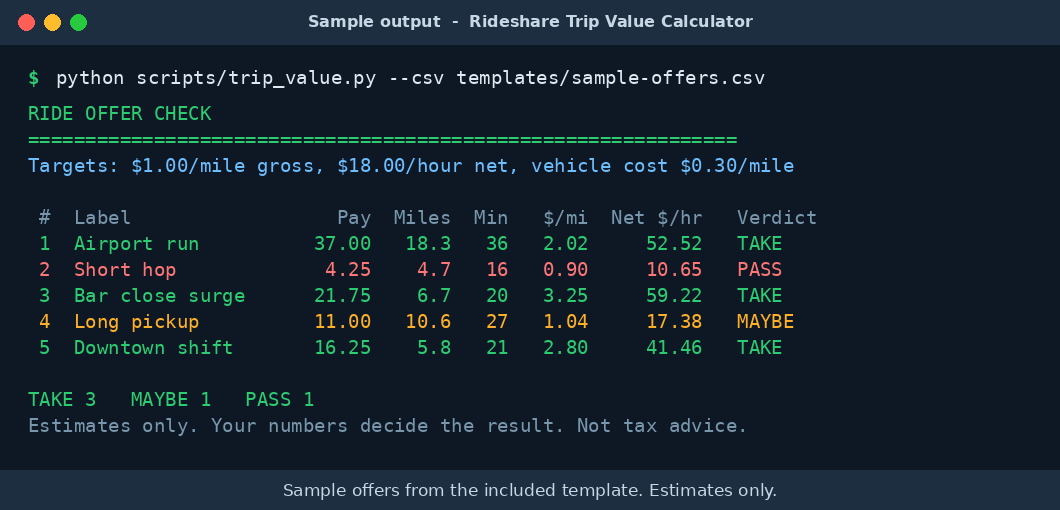Click the '$/mi' column header
The image size is (1060, 510).
pos(566,218)
